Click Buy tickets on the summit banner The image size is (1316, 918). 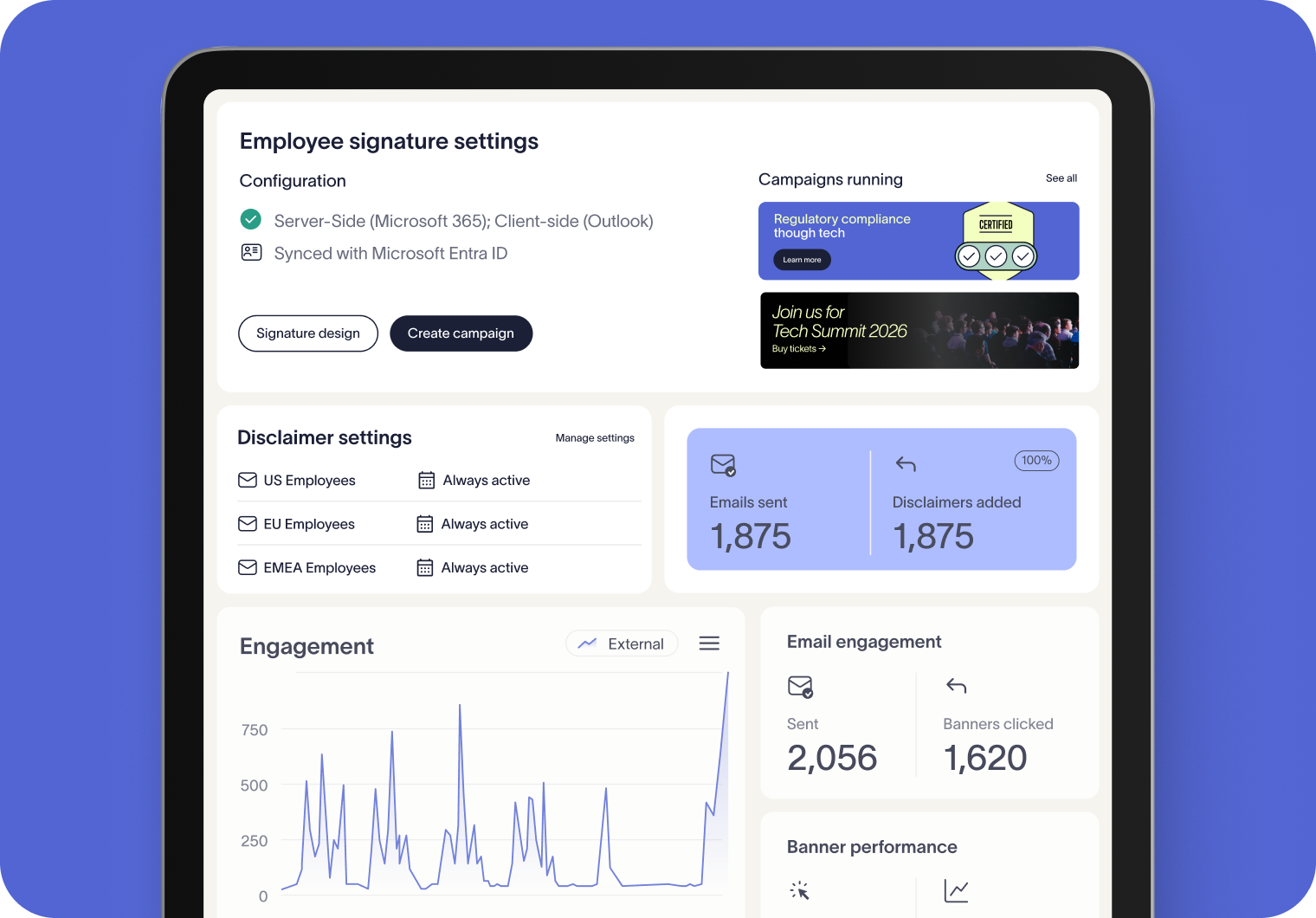pos(798,349)
